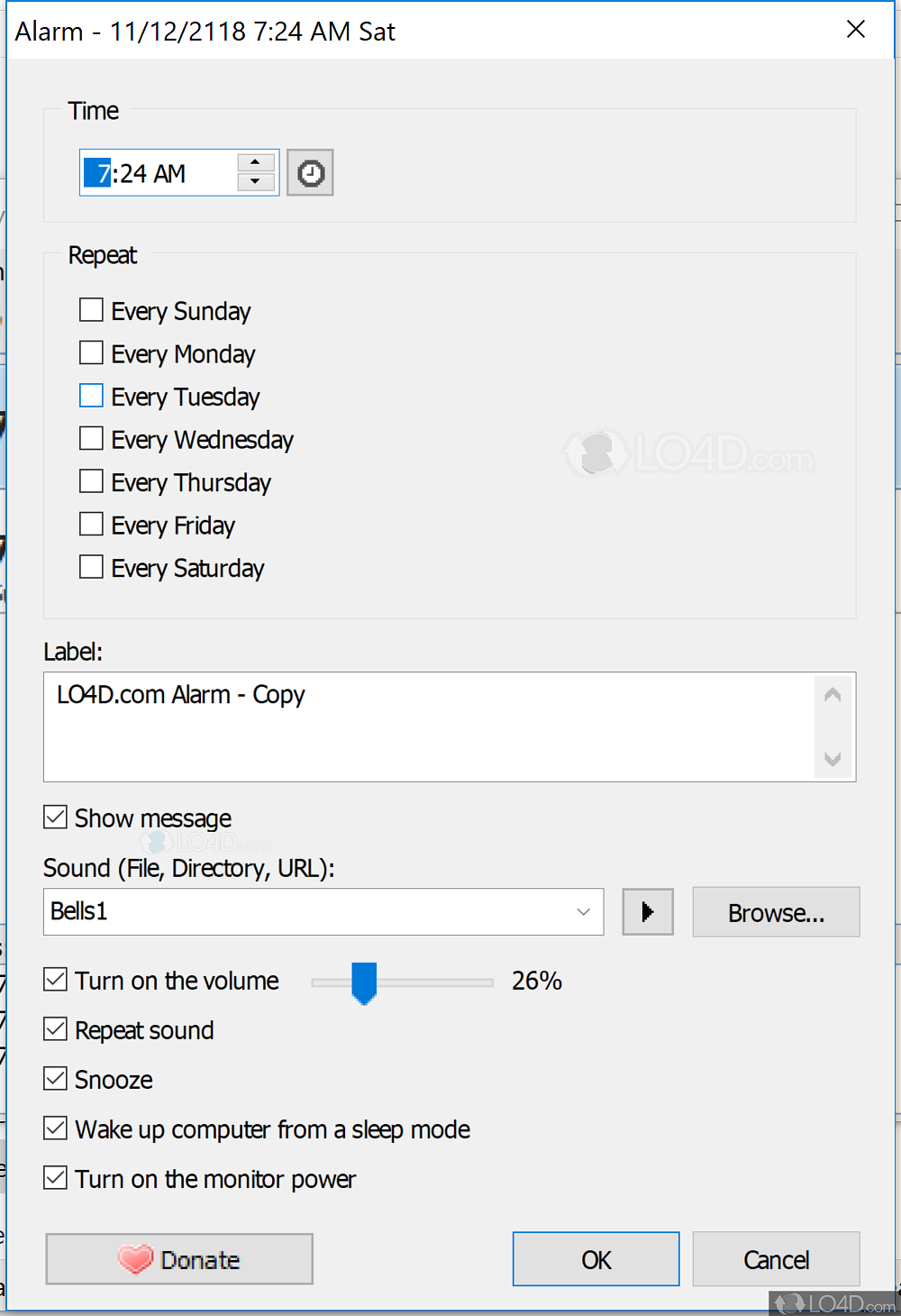
Task: Open the Browse file dialog for sound
Action: click(776, 912)
